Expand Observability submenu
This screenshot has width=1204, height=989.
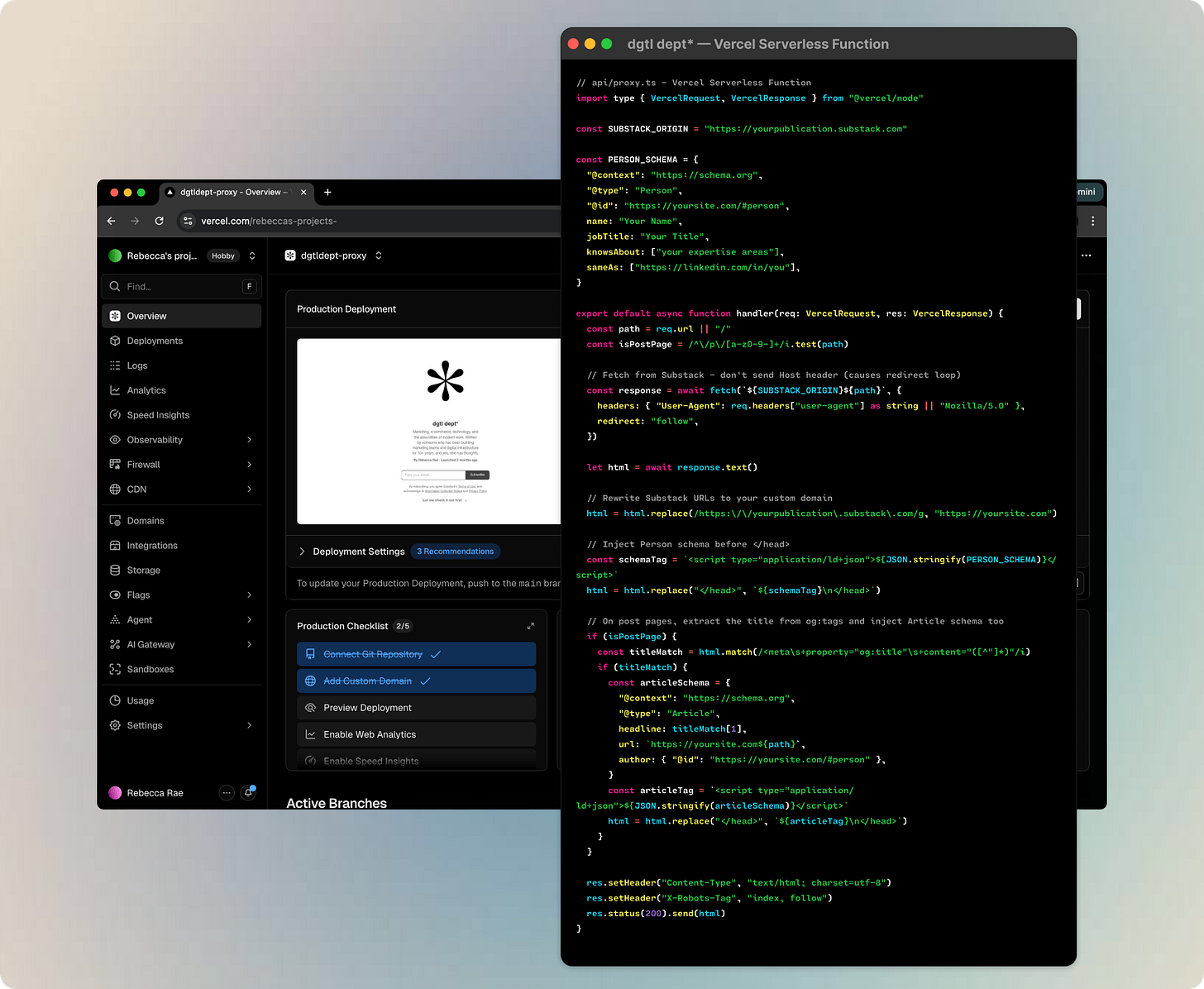tap(249, 440)
